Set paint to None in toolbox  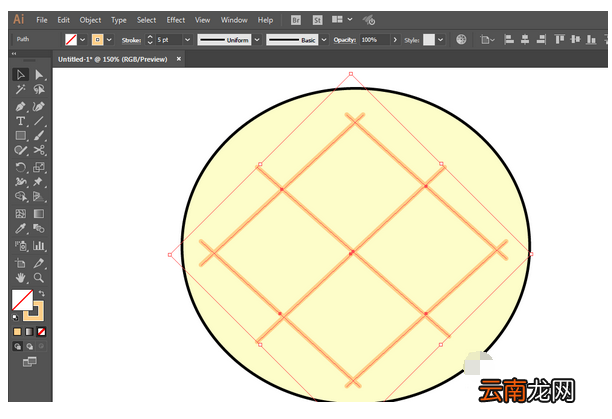pos(41,332)
